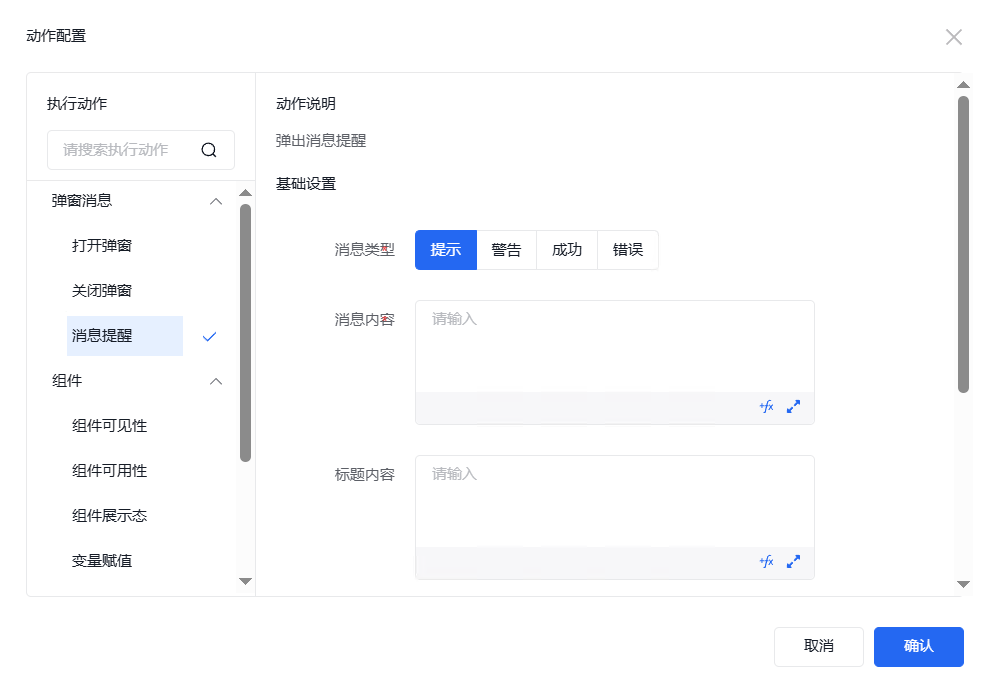Expand the 标题内容 editor to fullscreen
992x692 pixels.
pos(793,562)
